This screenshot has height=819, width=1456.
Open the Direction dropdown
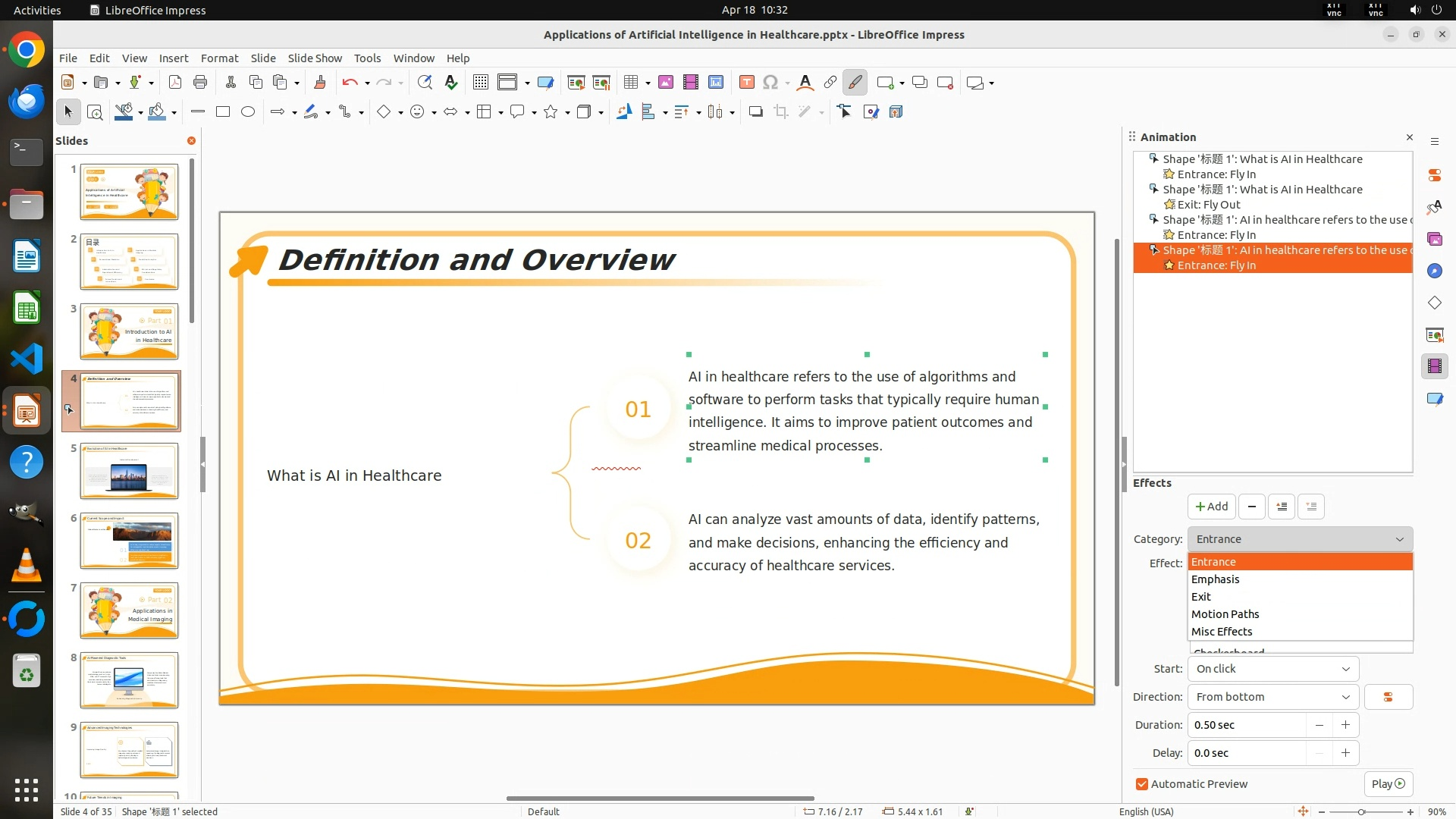(1272, 697)
